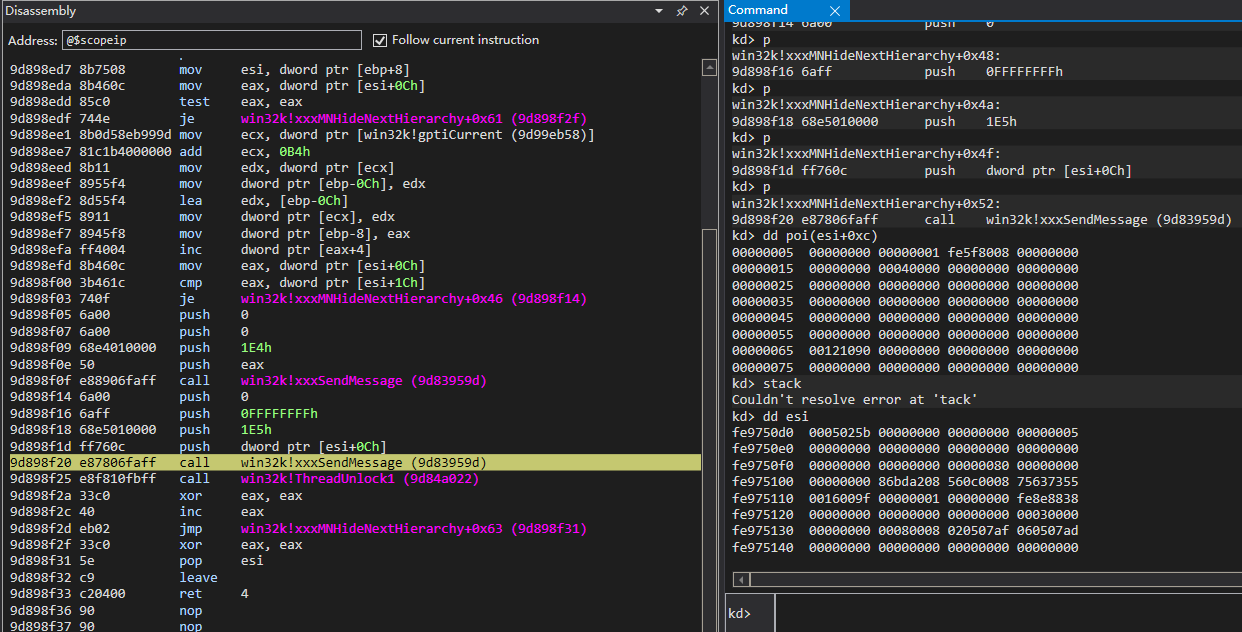
Task: Click the dump row starting with 00000005
Action: (905, 252)
